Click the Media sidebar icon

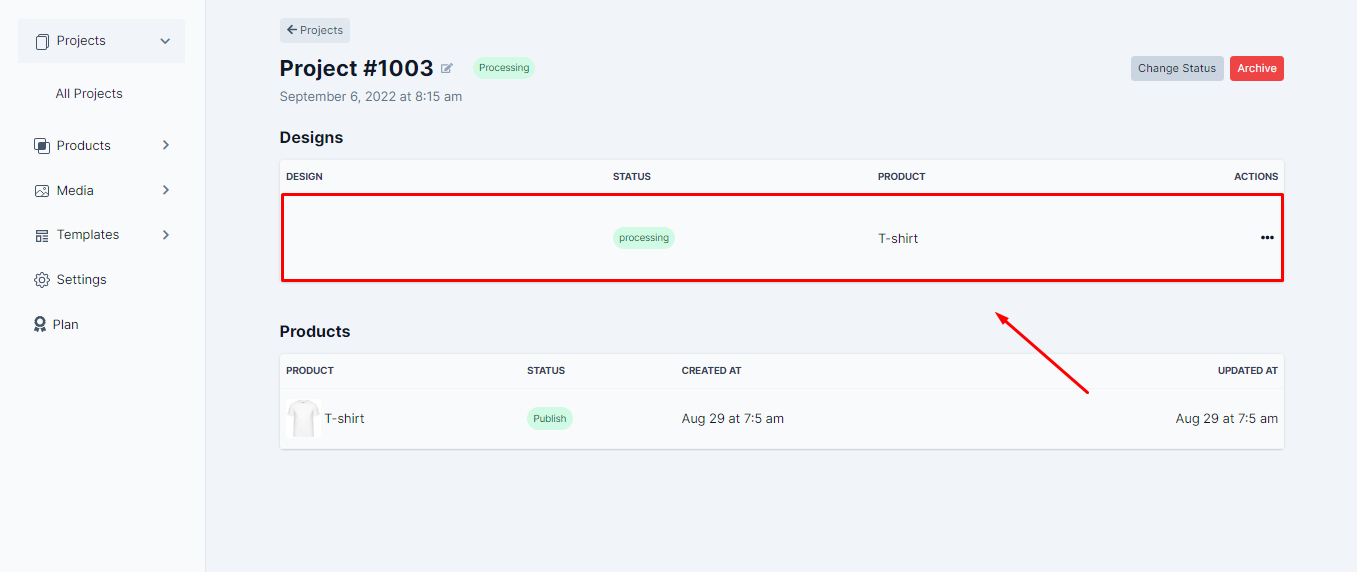(x=42, y=190)
